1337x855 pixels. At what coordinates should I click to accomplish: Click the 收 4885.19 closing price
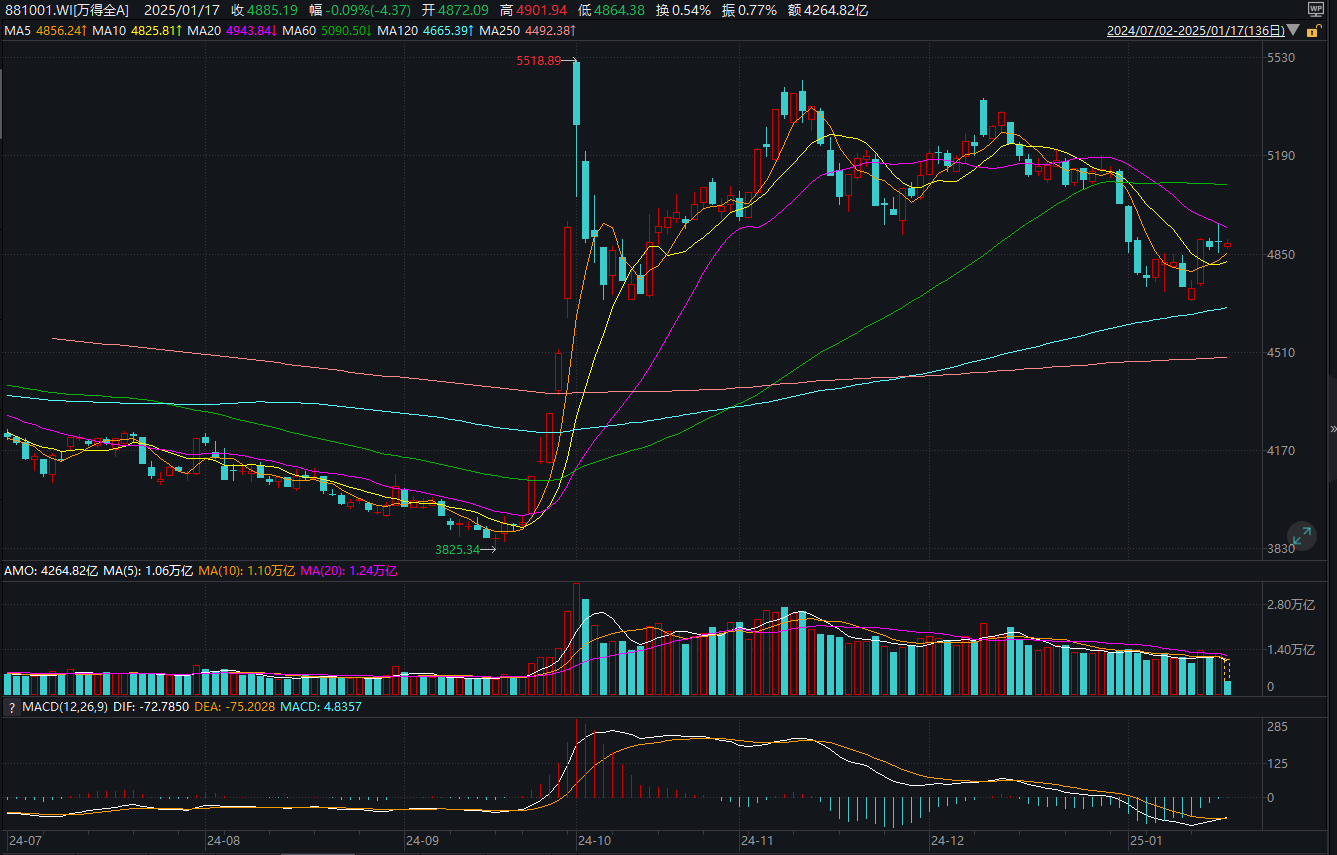tap(264, 10)
